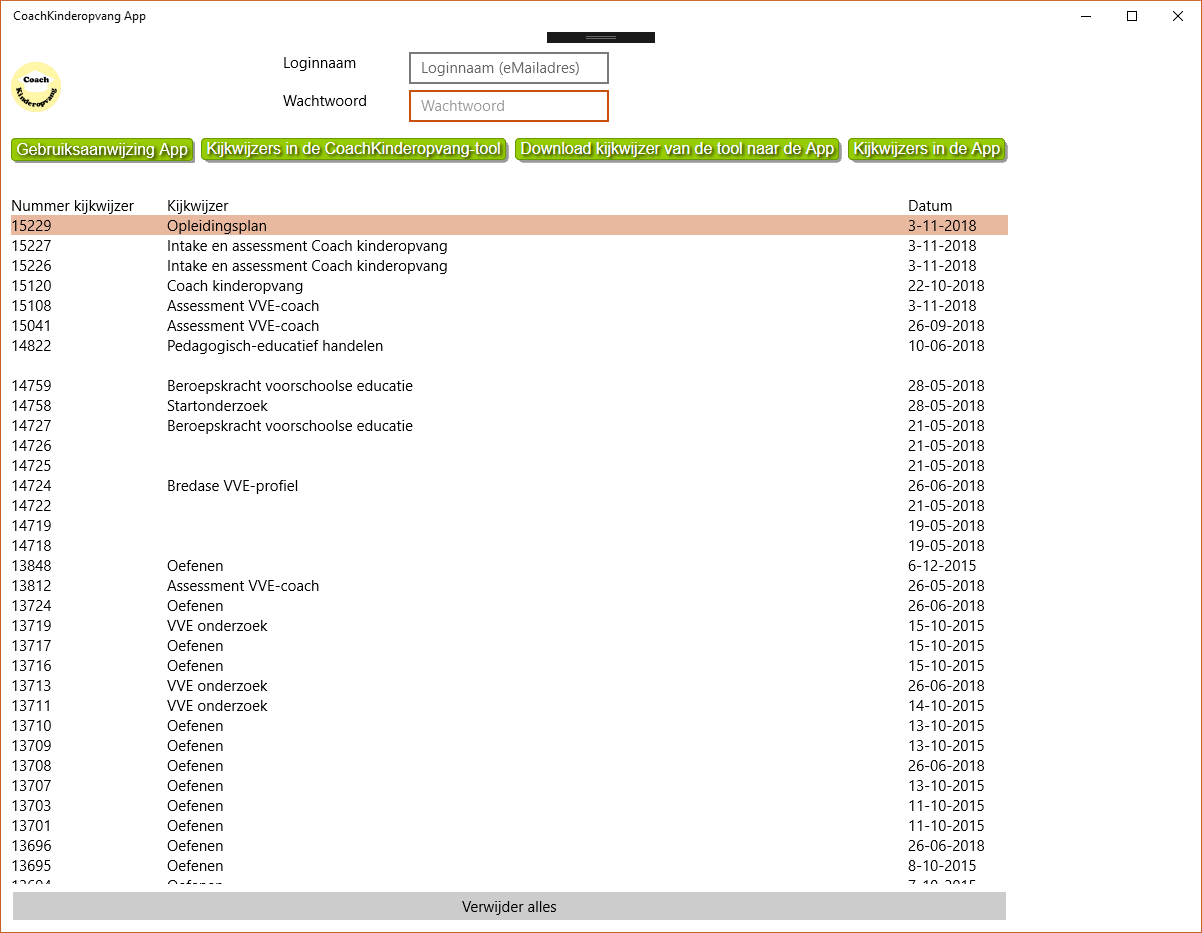1202x933 pixels.
Task: Select row 13708 Oefenen
Action: tap(509, 766)
